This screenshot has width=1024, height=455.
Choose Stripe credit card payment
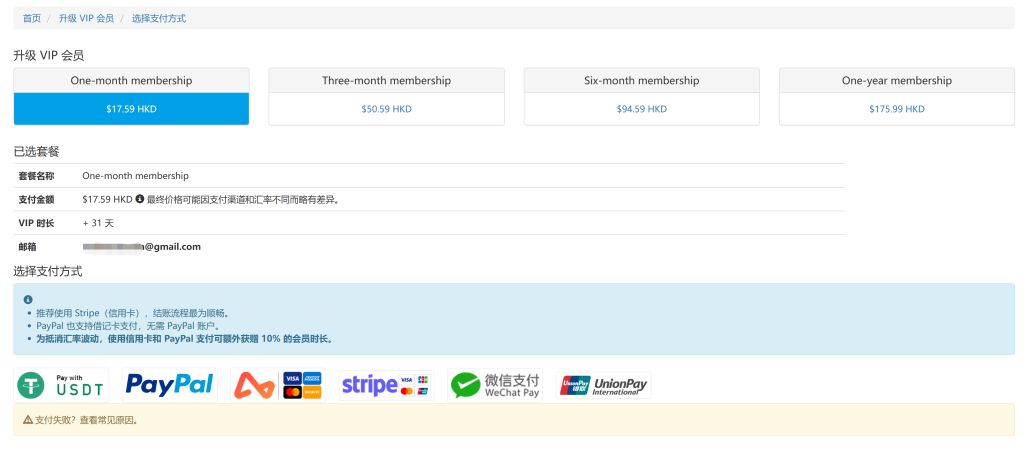tap(387, 385)
